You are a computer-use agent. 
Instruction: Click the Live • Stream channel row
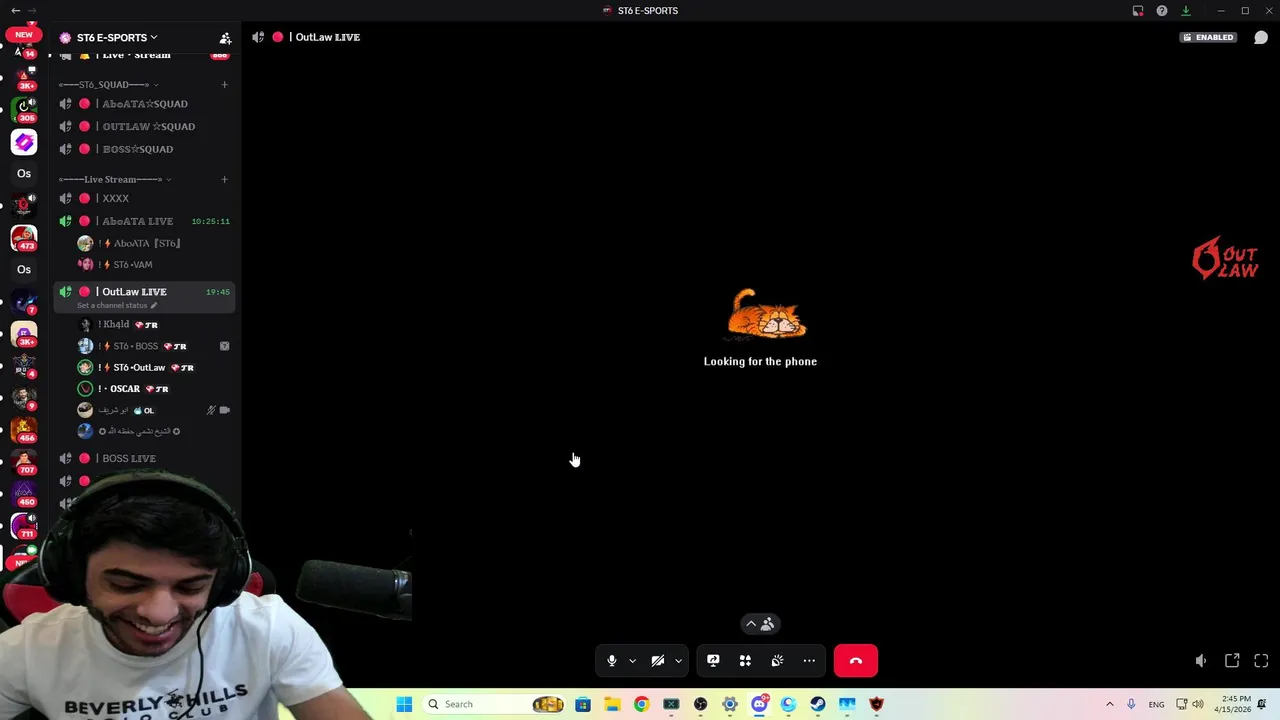coord(144,55)
